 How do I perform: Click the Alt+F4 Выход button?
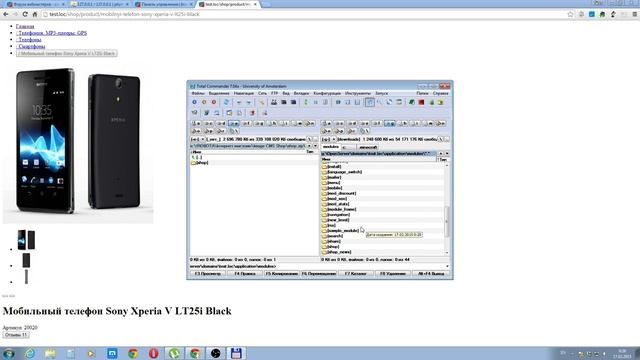(x=431, y=273)
